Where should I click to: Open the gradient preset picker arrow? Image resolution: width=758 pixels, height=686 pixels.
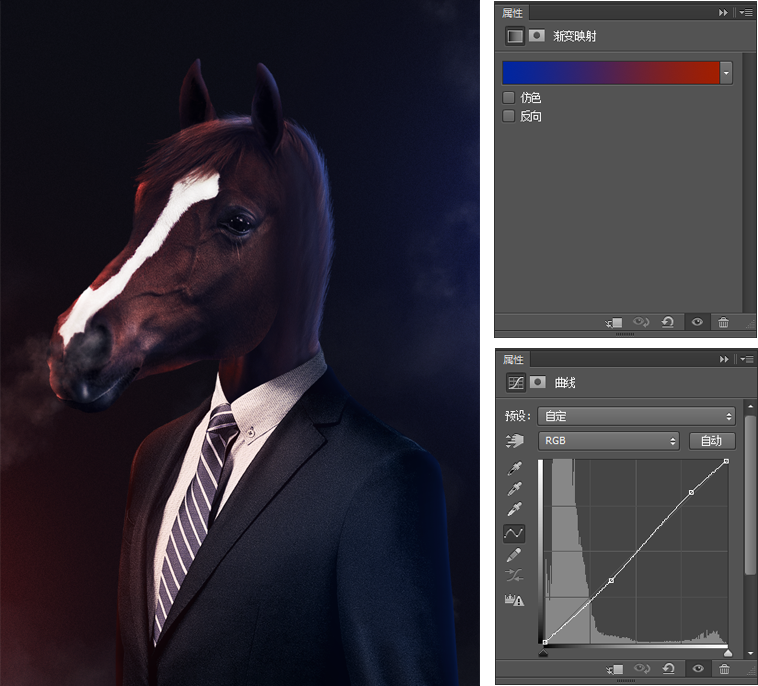(x=726, y=73)
